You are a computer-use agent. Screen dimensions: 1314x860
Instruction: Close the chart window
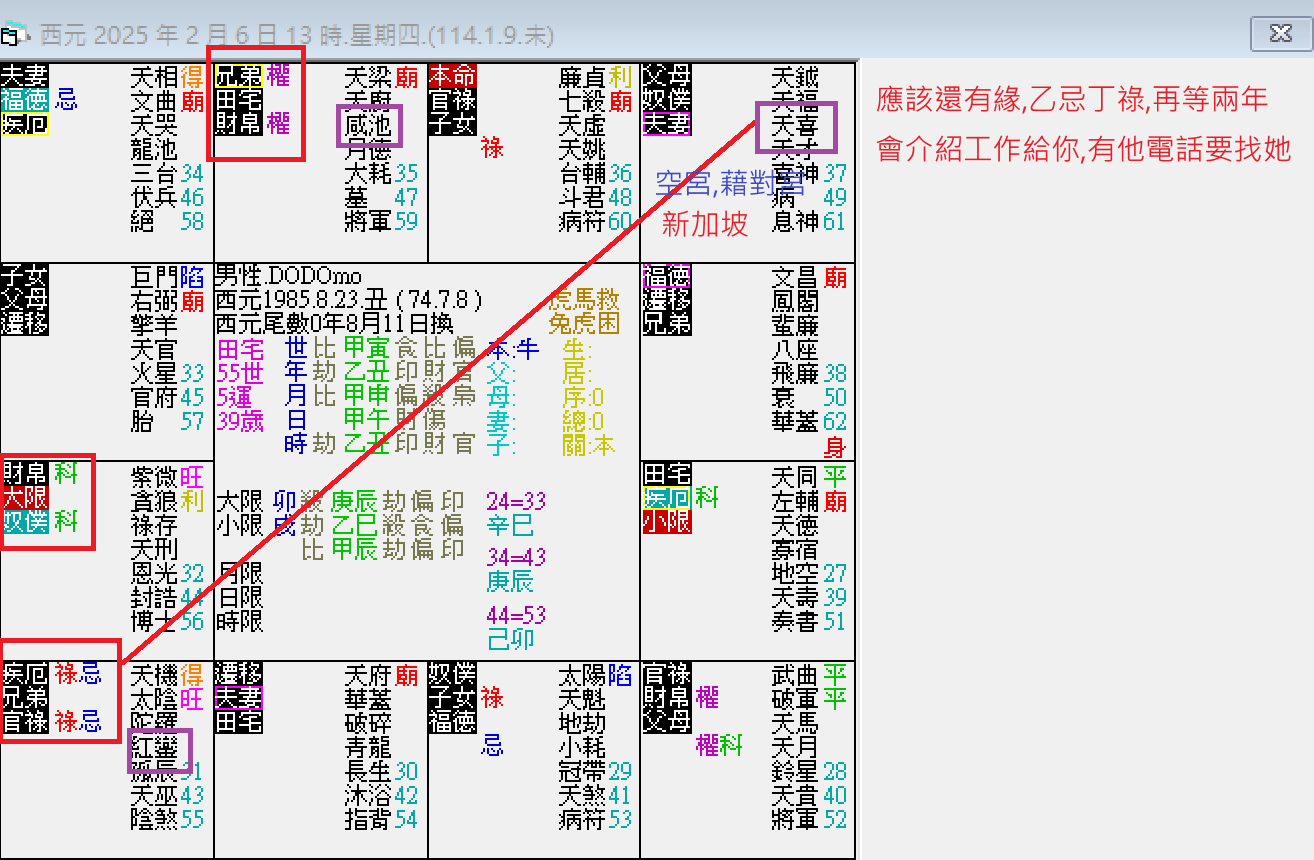click(1280, 32)
